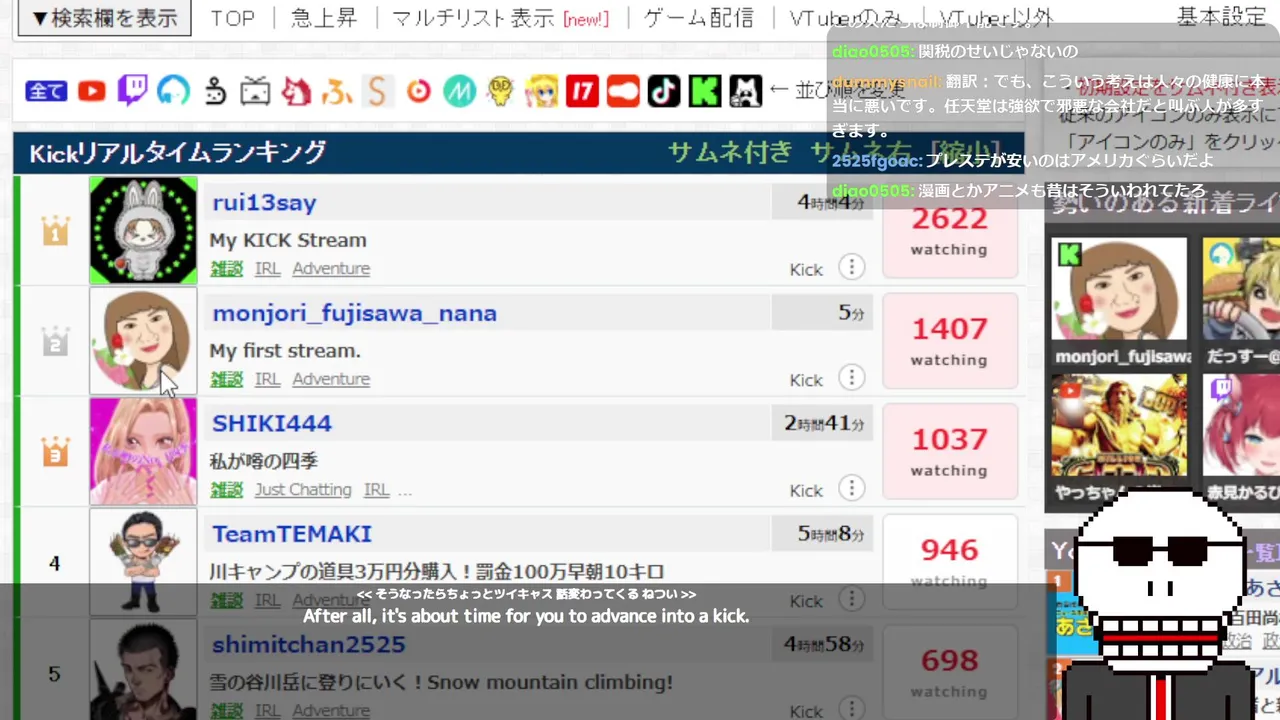This screenshot has height=720, width=1280.
Task: Open the 'My KICK Stream' title
Action: pos(288,240)
